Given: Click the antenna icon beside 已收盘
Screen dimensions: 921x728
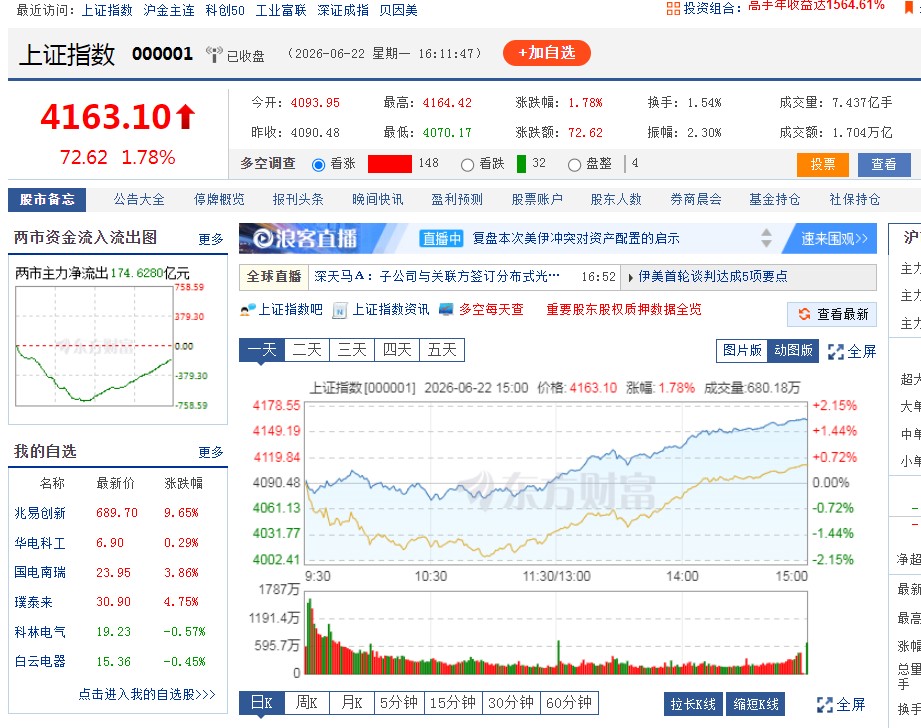Looking at the screenshot, I should (x=214, y=54).
